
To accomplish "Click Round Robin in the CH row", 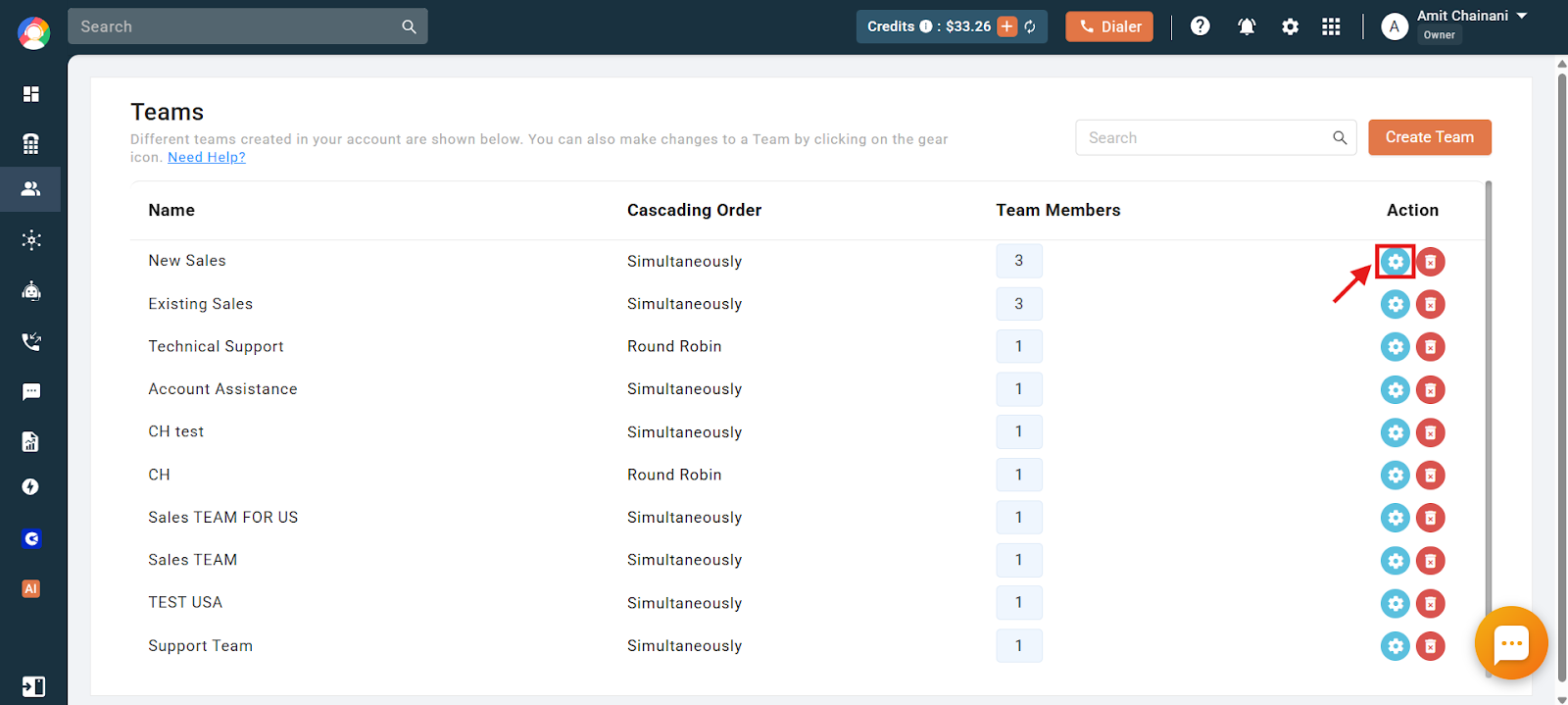I will pyautogui.click(x=674, y=475).
